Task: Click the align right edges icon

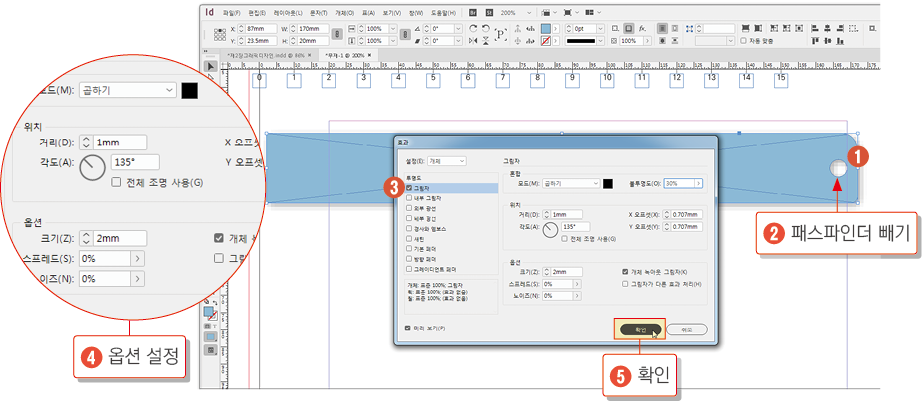Action: coord(840,28)
